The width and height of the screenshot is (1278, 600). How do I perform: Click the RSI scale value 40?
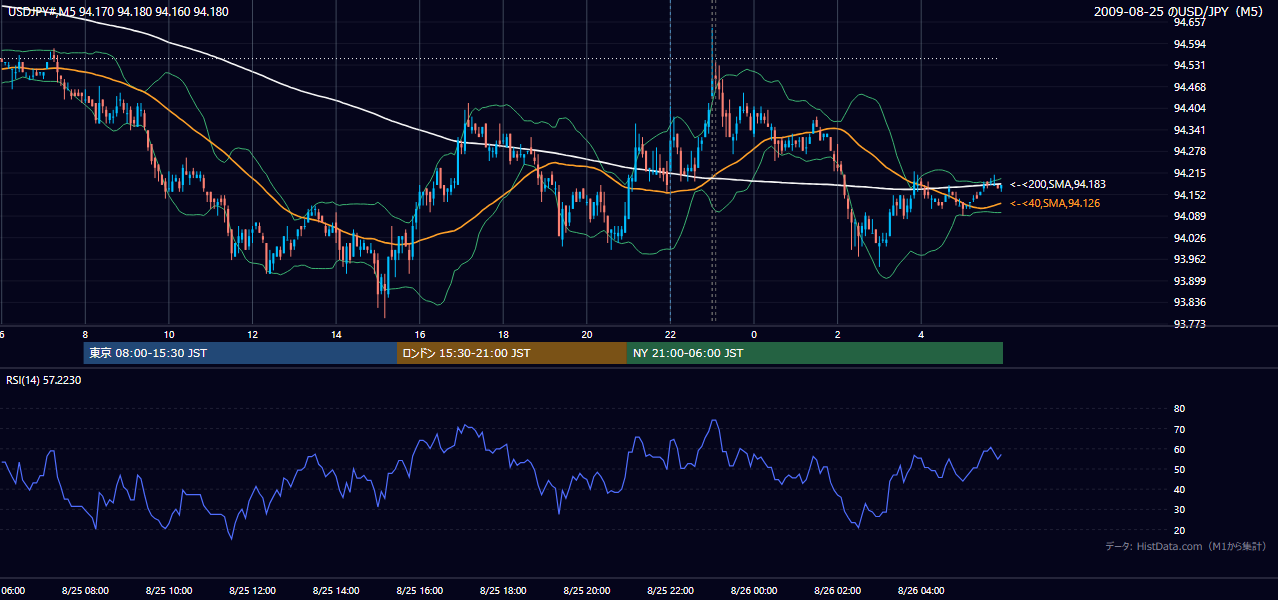click(1179, 490)
